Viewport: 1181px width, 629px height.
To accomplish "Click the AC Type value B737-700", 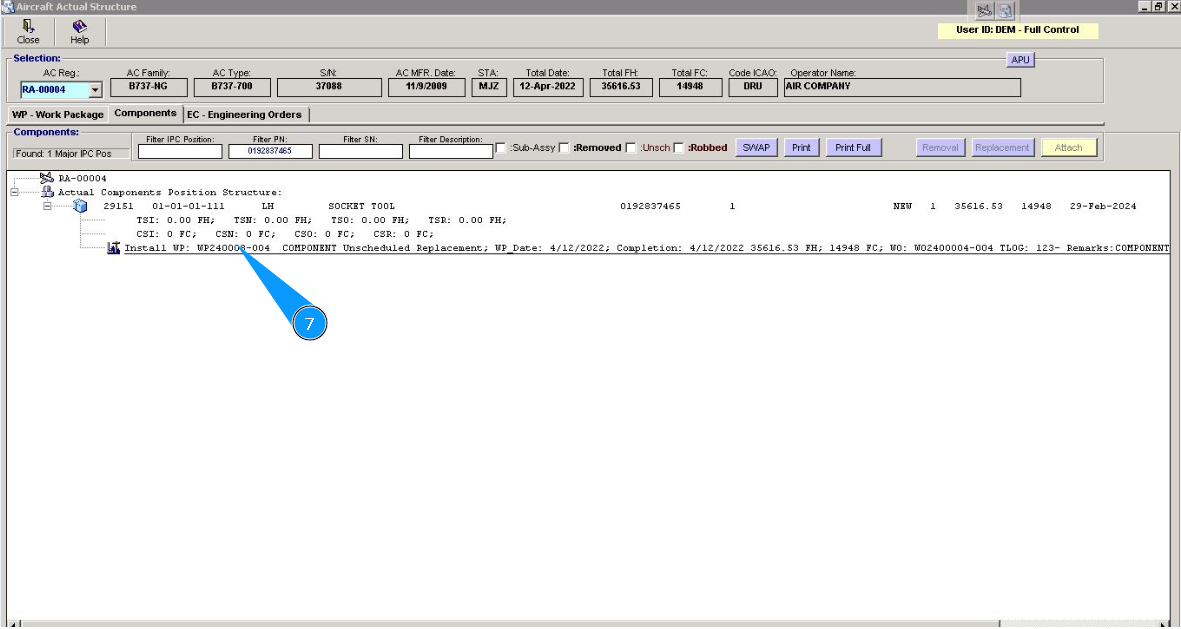I will tap(232, 87).
